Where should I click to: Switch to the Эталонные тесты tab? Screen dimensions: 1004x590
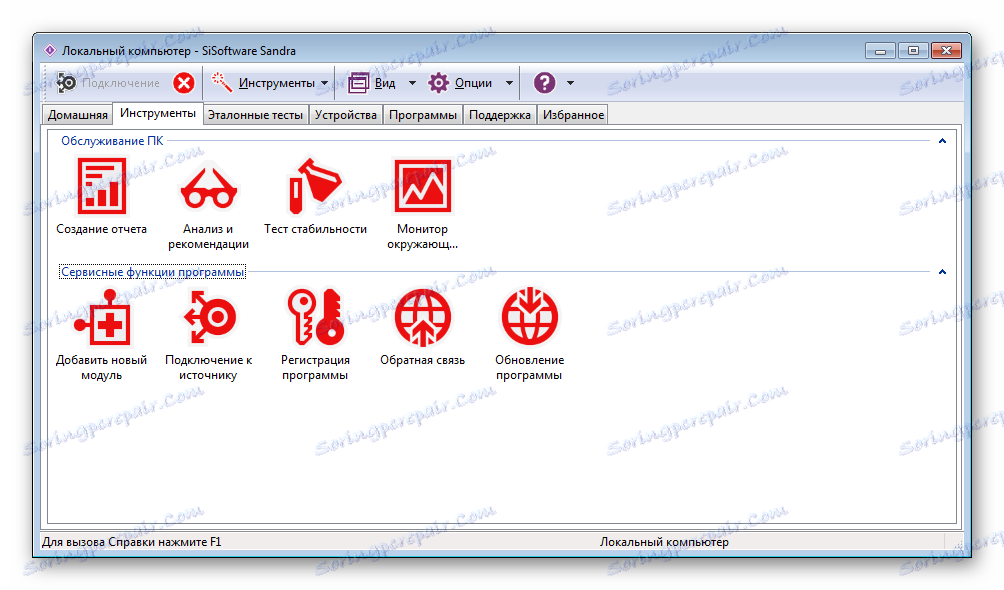point(254,114)
